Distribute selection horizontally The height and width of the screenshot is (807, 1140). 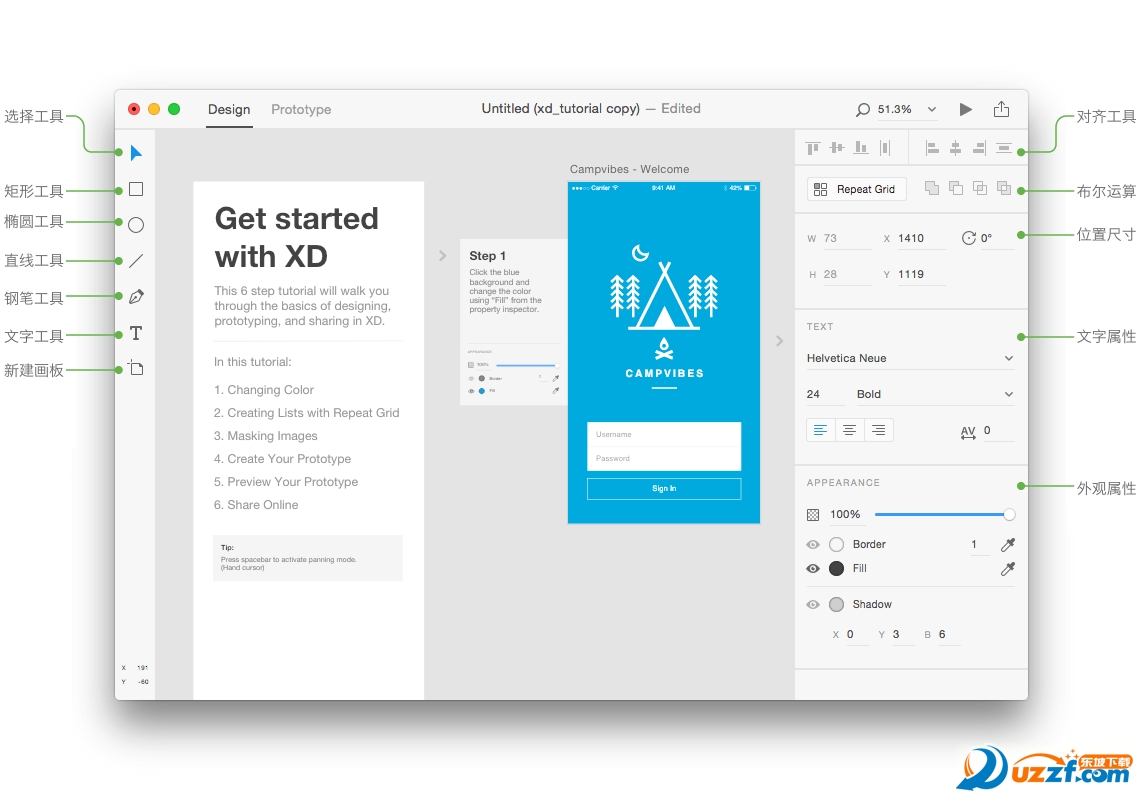coord(885,148)
